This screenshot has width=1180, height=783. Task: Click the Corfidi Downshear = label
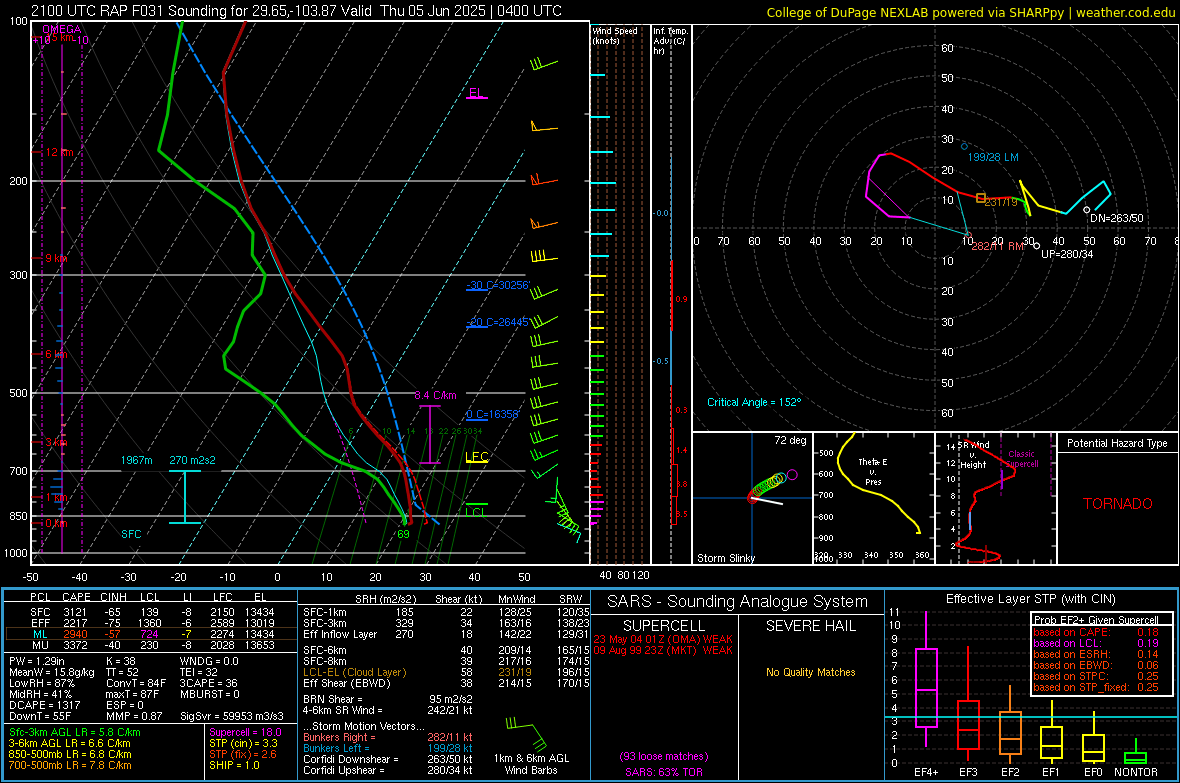[351, 759]
